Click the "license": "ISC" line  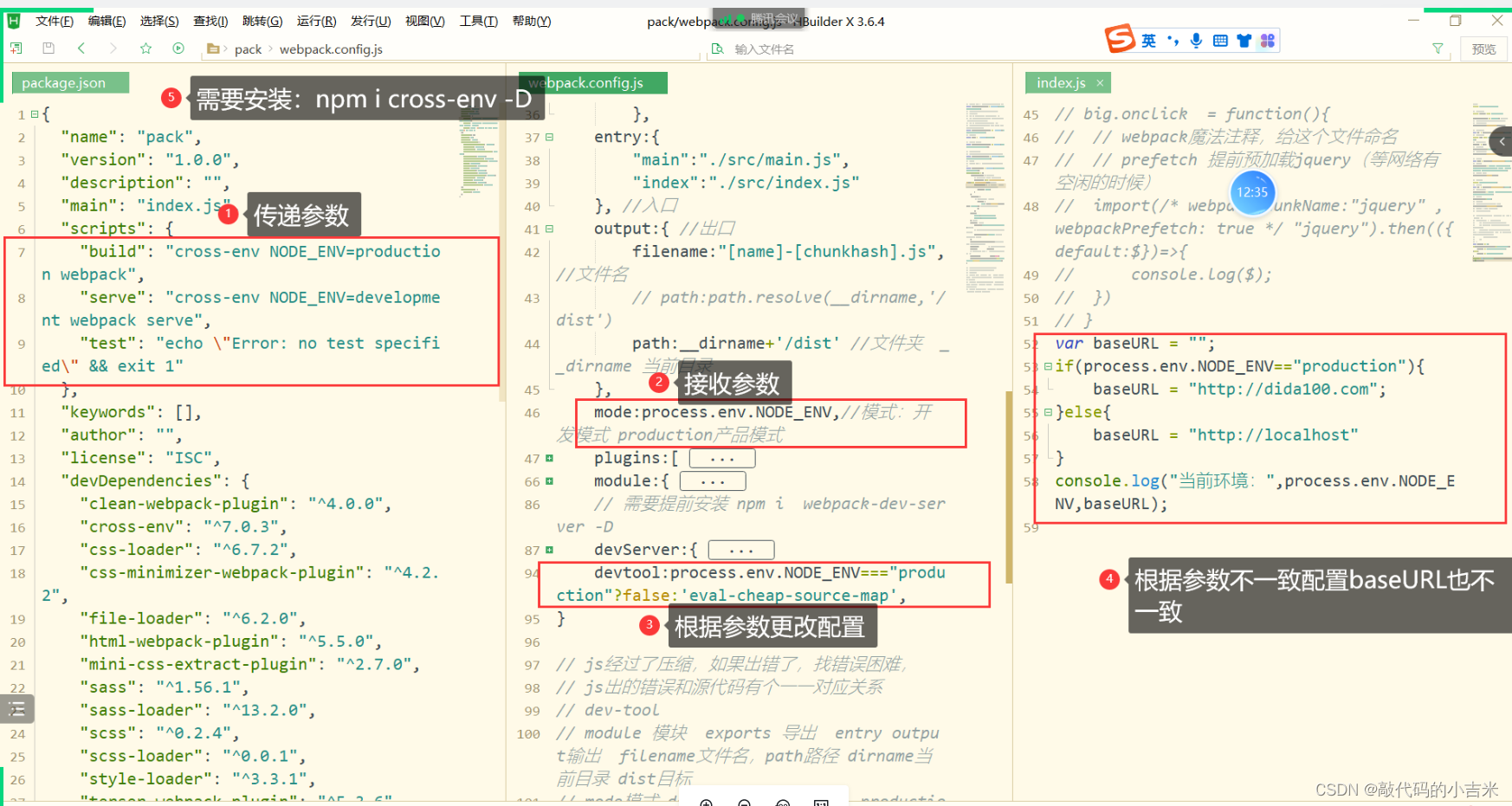(x=139, y=458)
